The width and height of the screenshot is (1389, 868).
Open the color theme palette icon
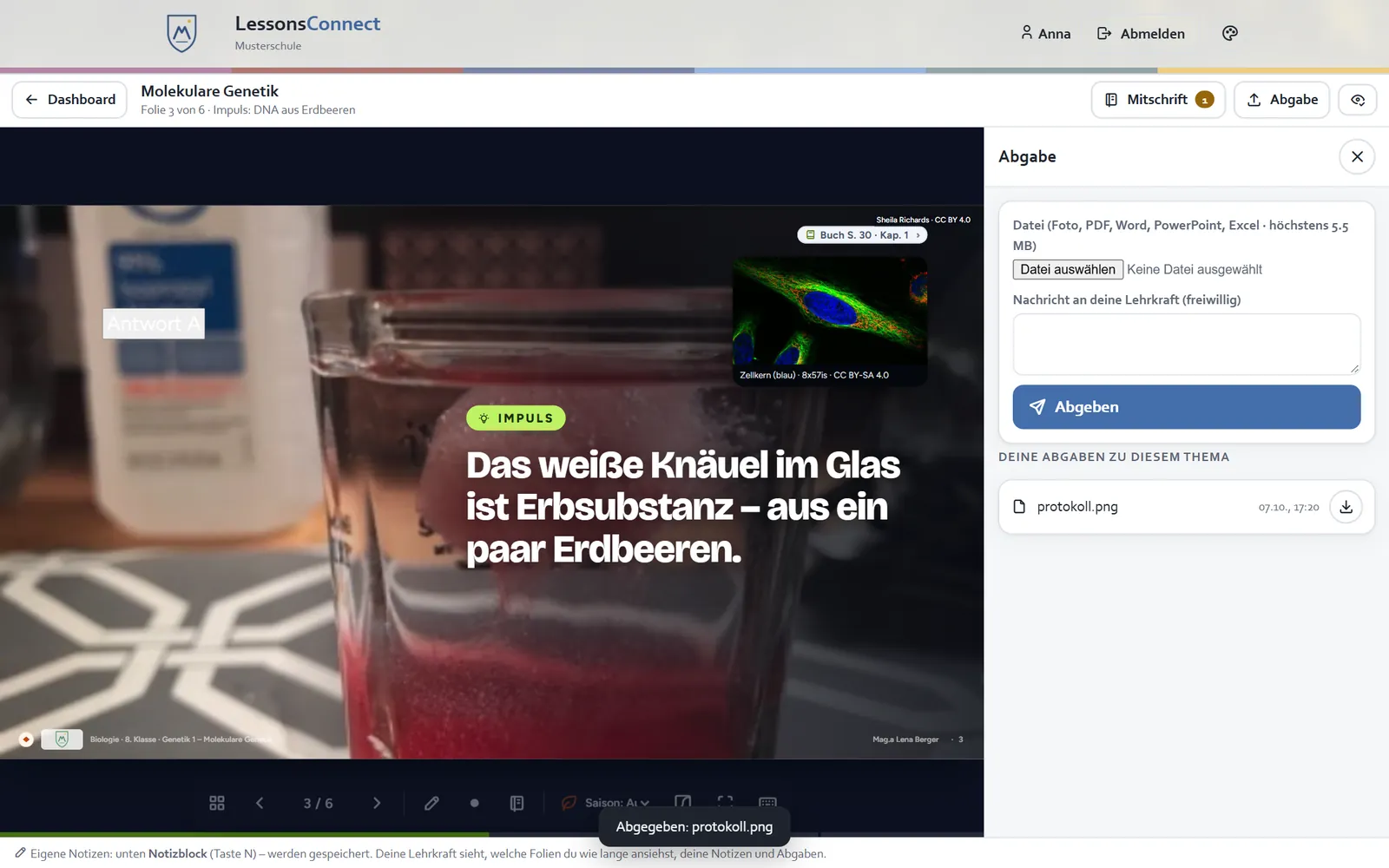tap(1230, 33)
